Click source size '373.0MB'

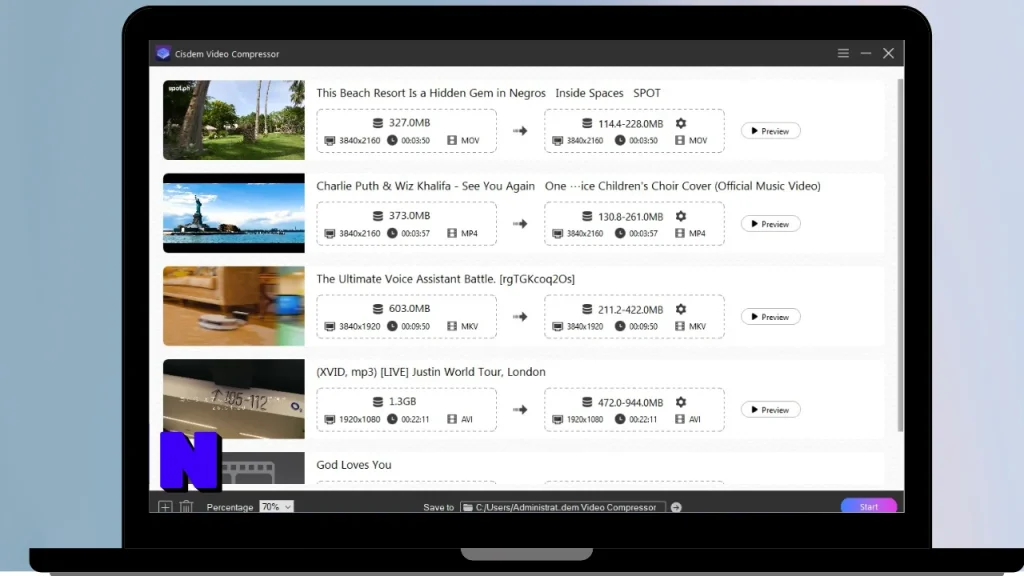coord(409,216)
